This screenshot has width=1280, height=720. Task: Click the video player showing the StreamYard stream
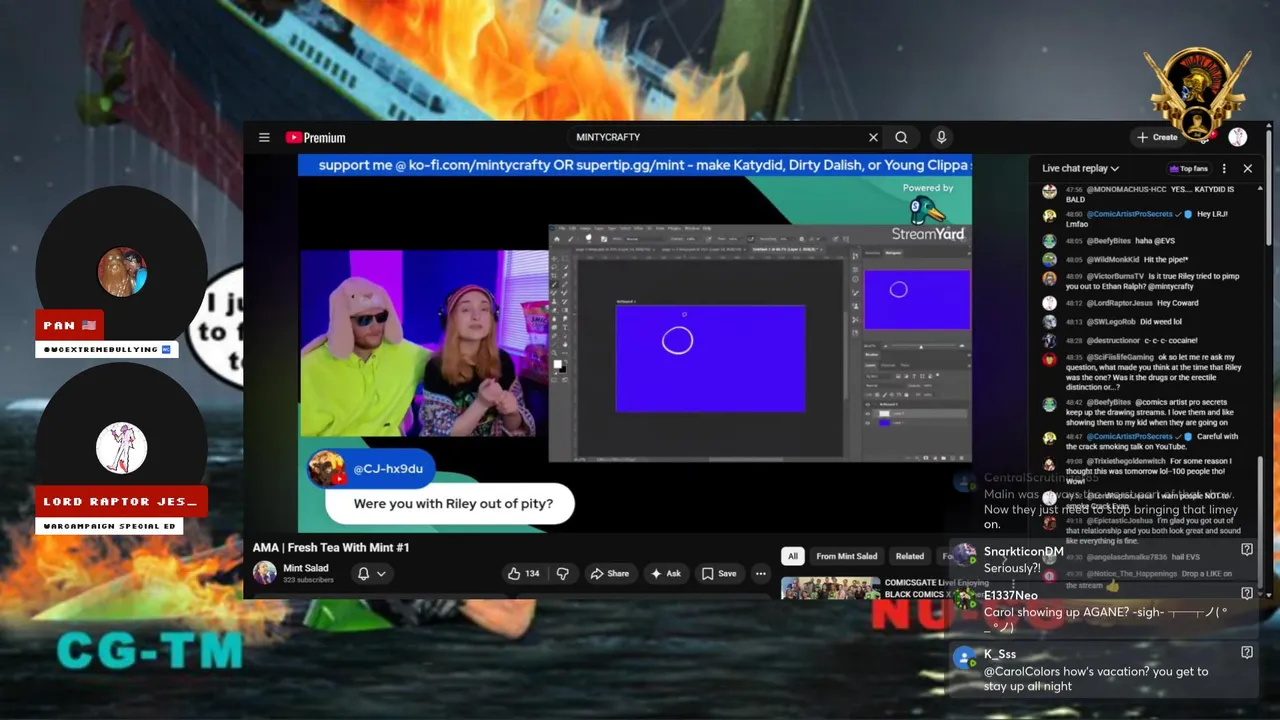tap(634, 343)
